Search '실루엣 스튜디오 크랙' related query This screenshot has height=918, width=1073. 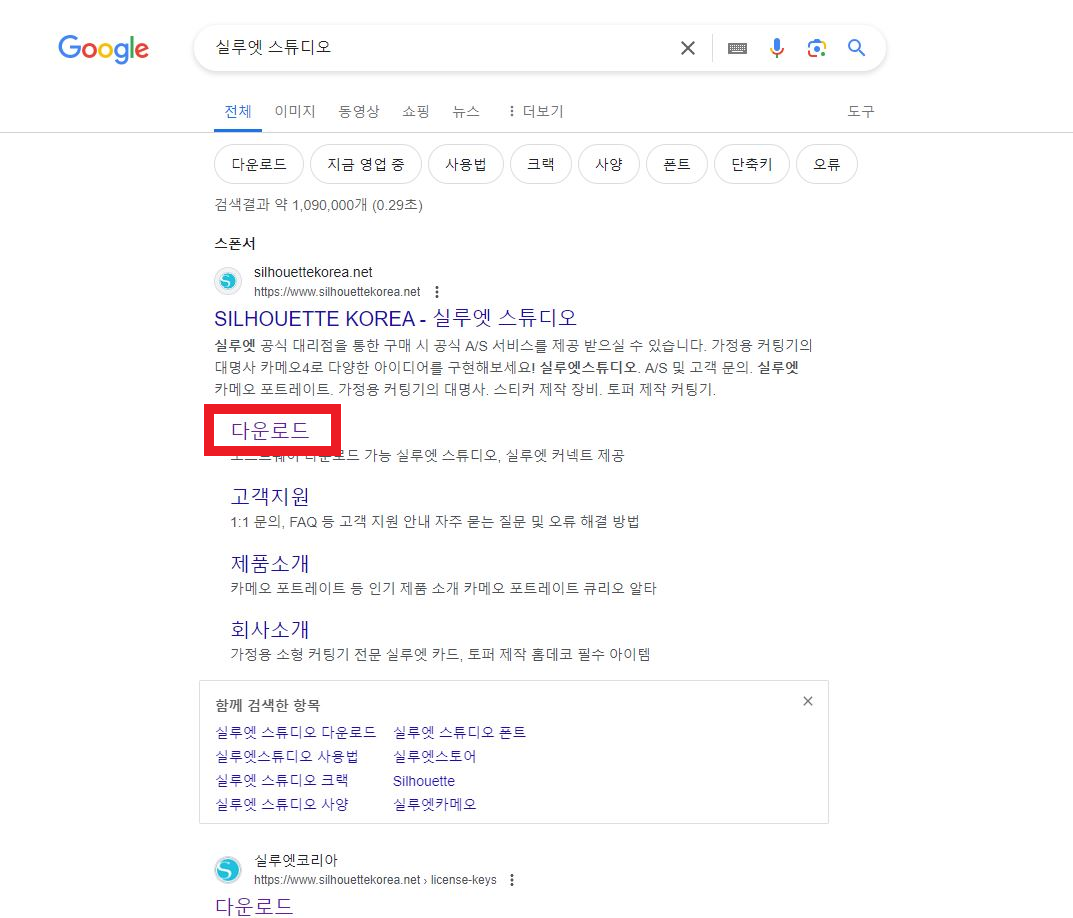click(x=282, y=780)
